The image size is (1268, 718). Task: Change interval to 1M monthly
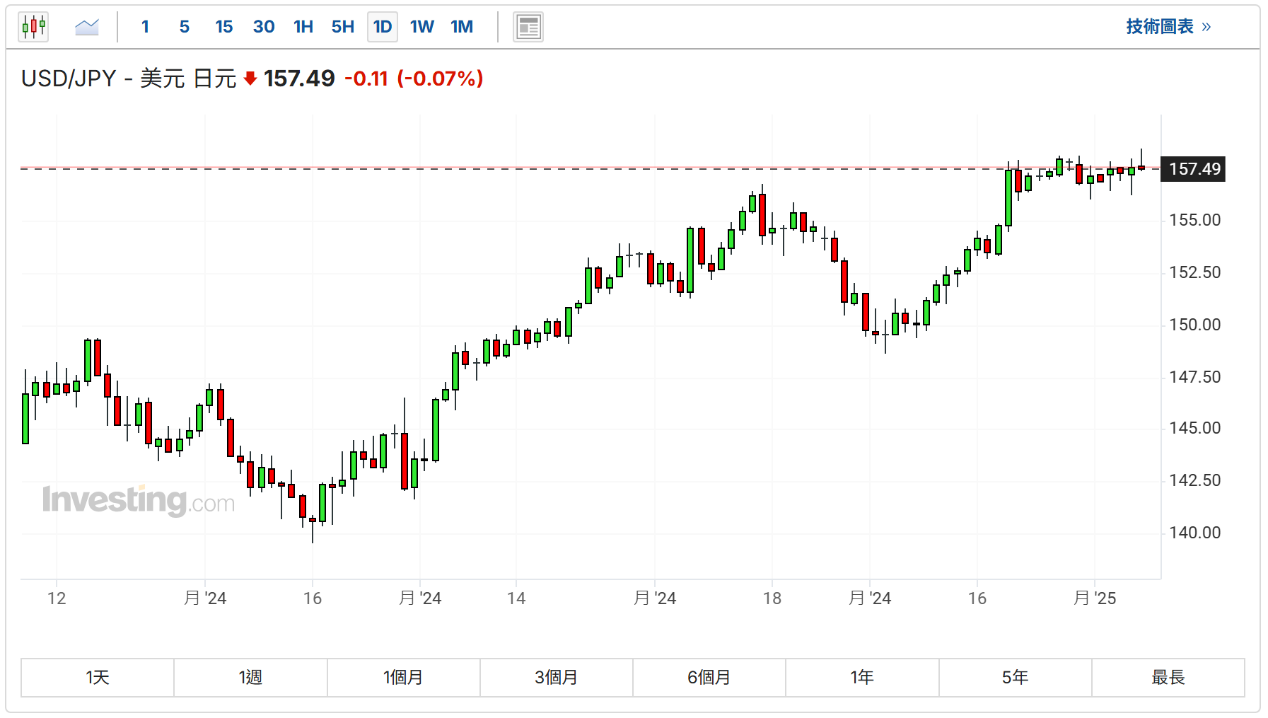(x=462, y=27)
